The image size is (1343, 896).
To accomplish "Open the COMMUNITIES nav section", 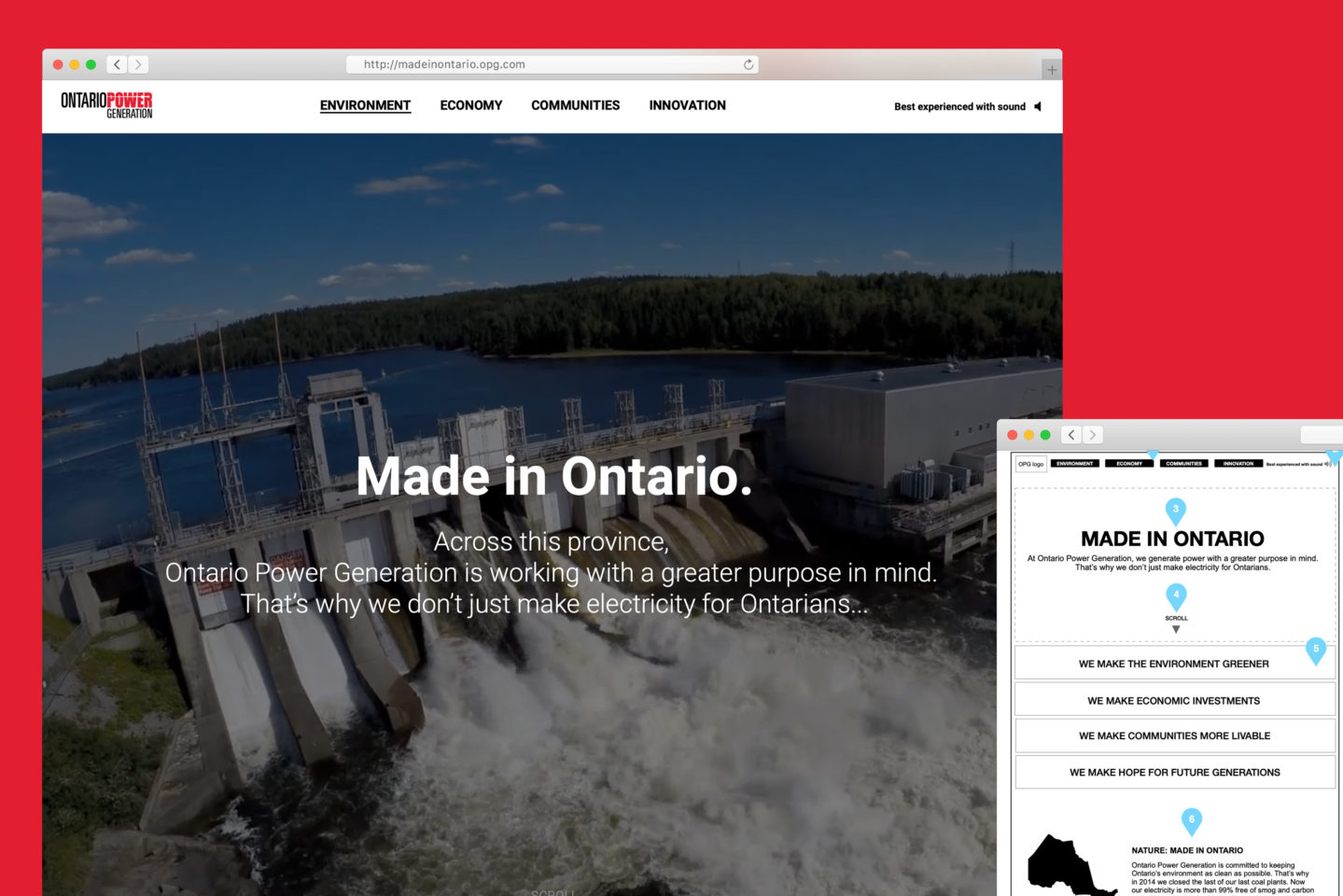I will tap(576, 105).
